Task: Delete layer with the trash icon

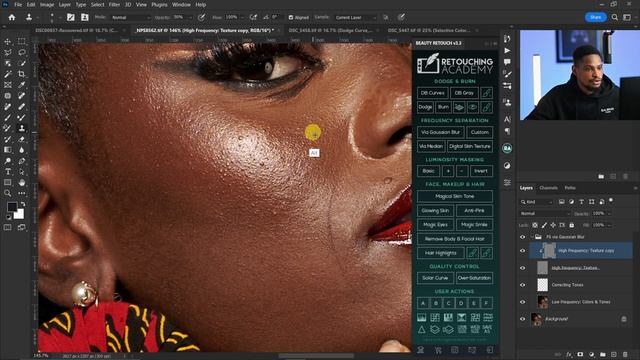Action: (625, 355)
